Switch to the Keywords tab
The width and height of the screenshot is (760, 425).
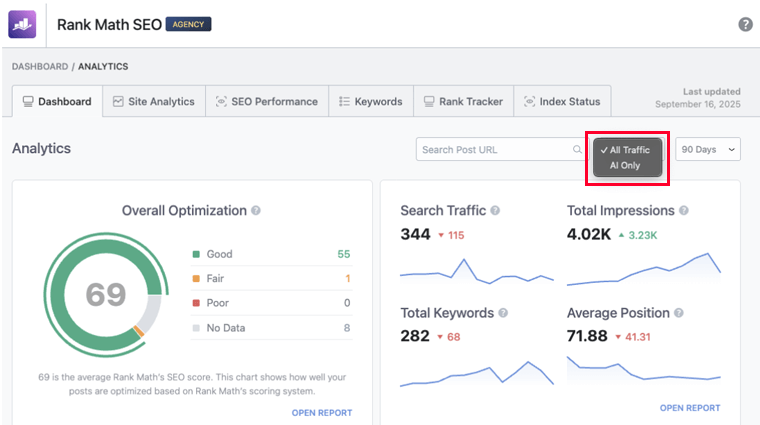[371, 101]
